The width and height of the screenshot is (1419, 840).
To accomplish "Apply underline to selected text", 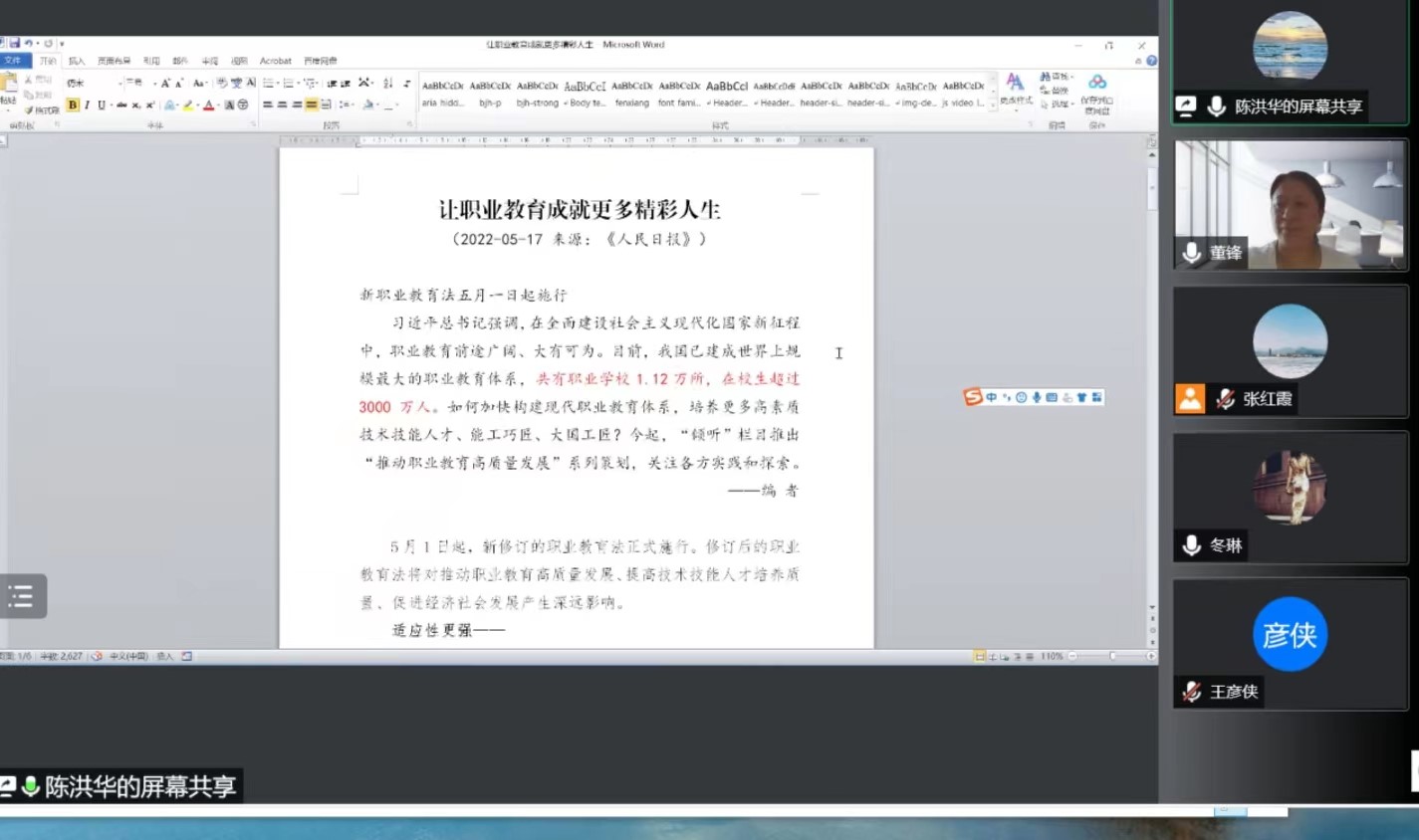I will coord(101,105).
